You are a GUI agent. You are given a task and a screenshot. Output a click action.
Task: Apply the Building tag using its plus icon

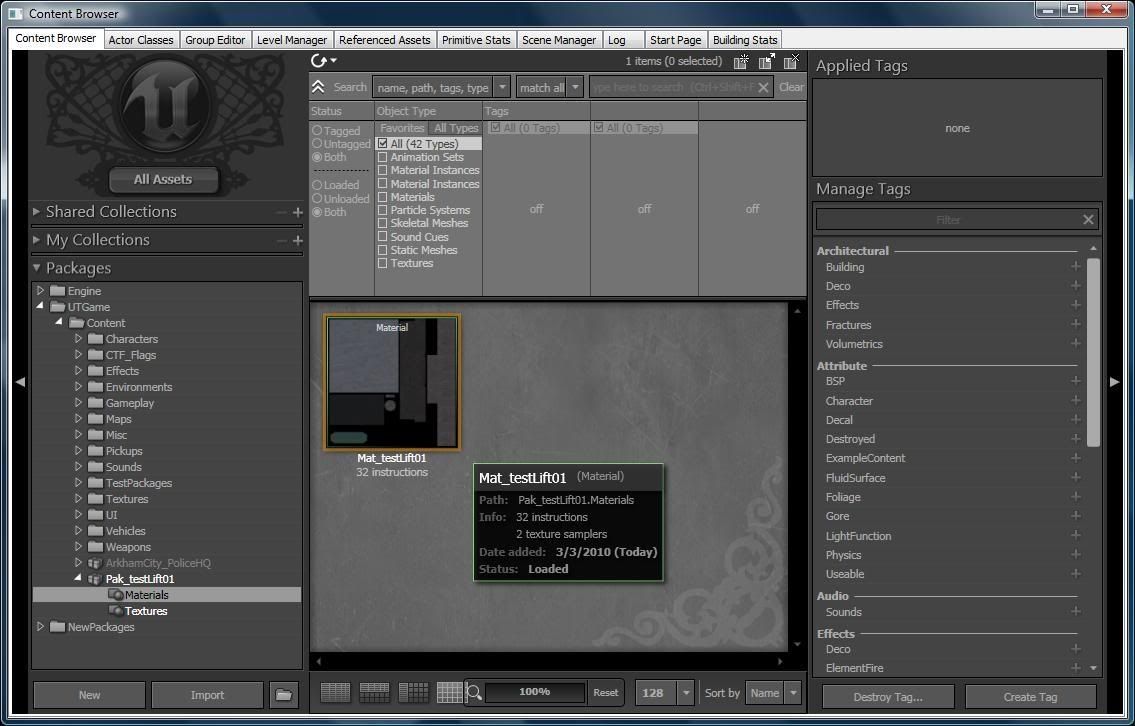(1076, 266)
